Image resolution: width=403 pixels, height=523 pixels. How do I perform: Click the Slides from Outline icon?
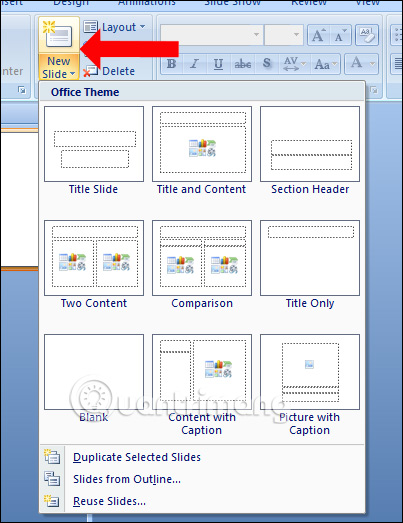coord(52,479)
